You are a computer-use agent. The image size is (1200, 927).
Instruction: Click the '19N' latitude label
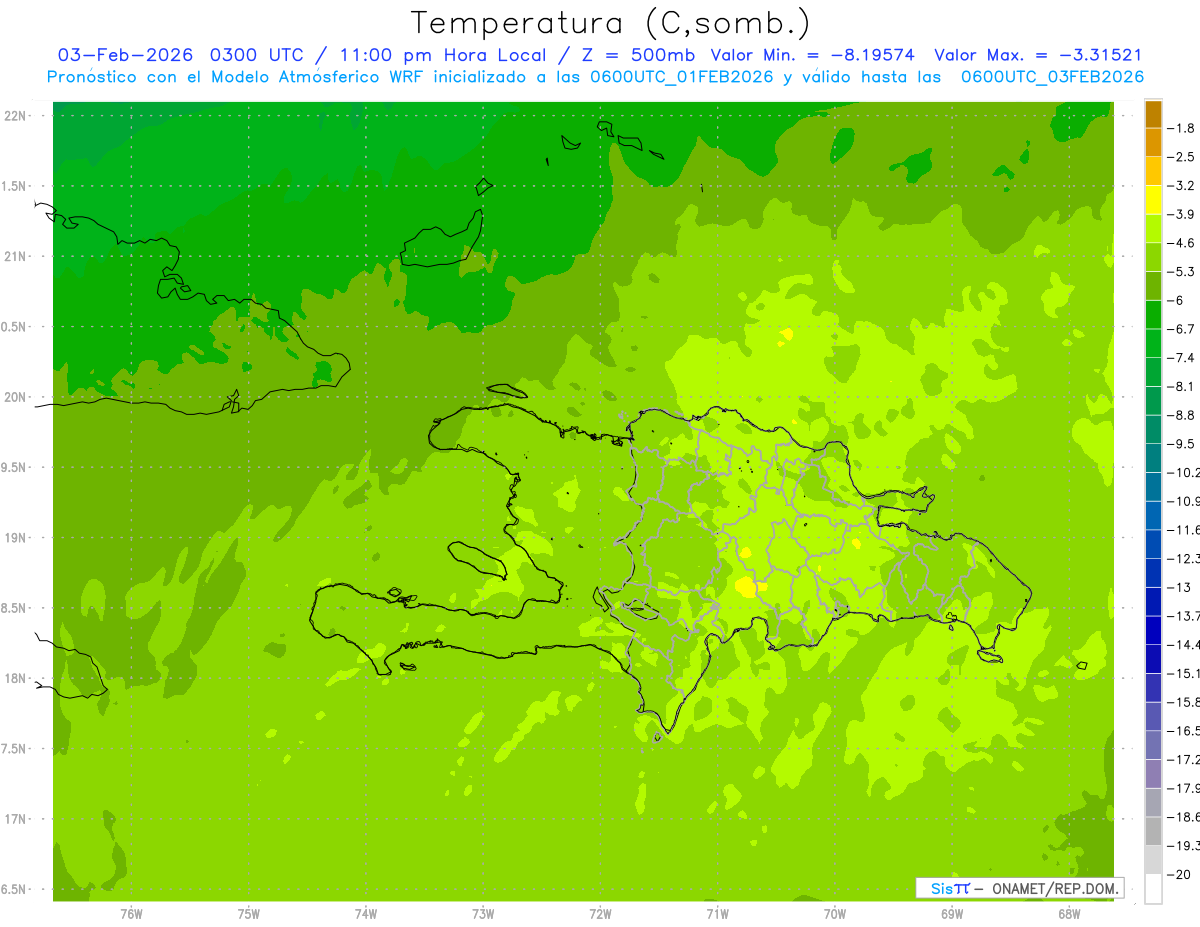click(15, 538)
